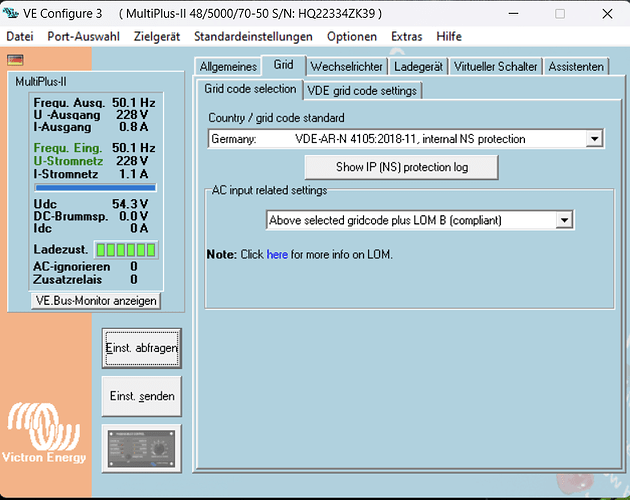
Task: Open the Extras menu
Action: [407, 37]
